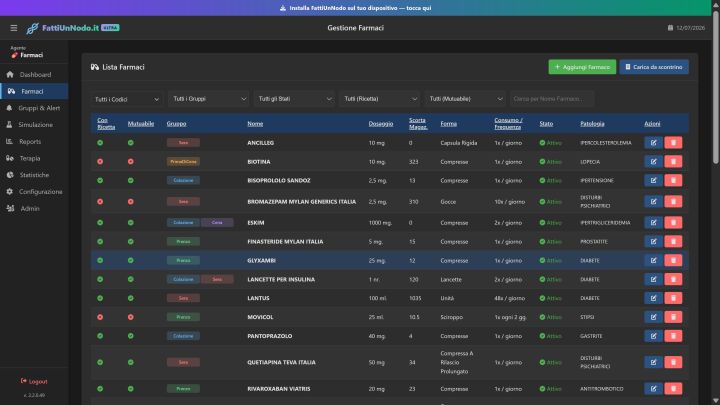This screenshot has height=405, width=720.
Task: Delete the BIOTINA drug entry
Action: coord(673,162)
